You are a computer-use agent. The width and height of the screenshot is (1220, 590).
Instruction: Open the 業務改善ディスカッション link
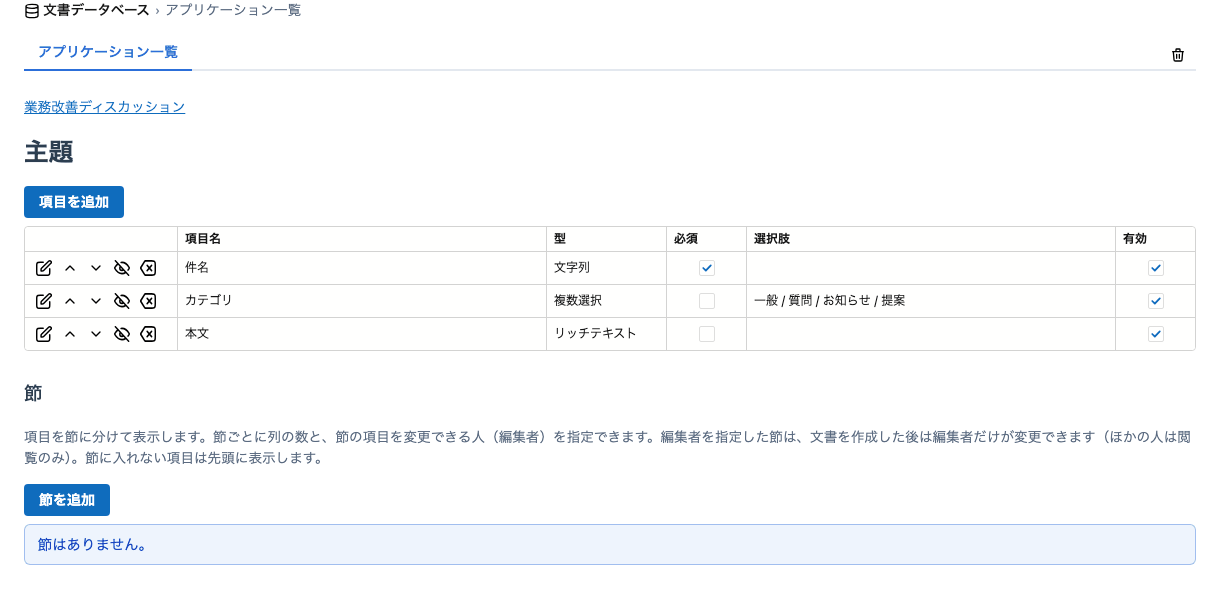pos(105,107)
